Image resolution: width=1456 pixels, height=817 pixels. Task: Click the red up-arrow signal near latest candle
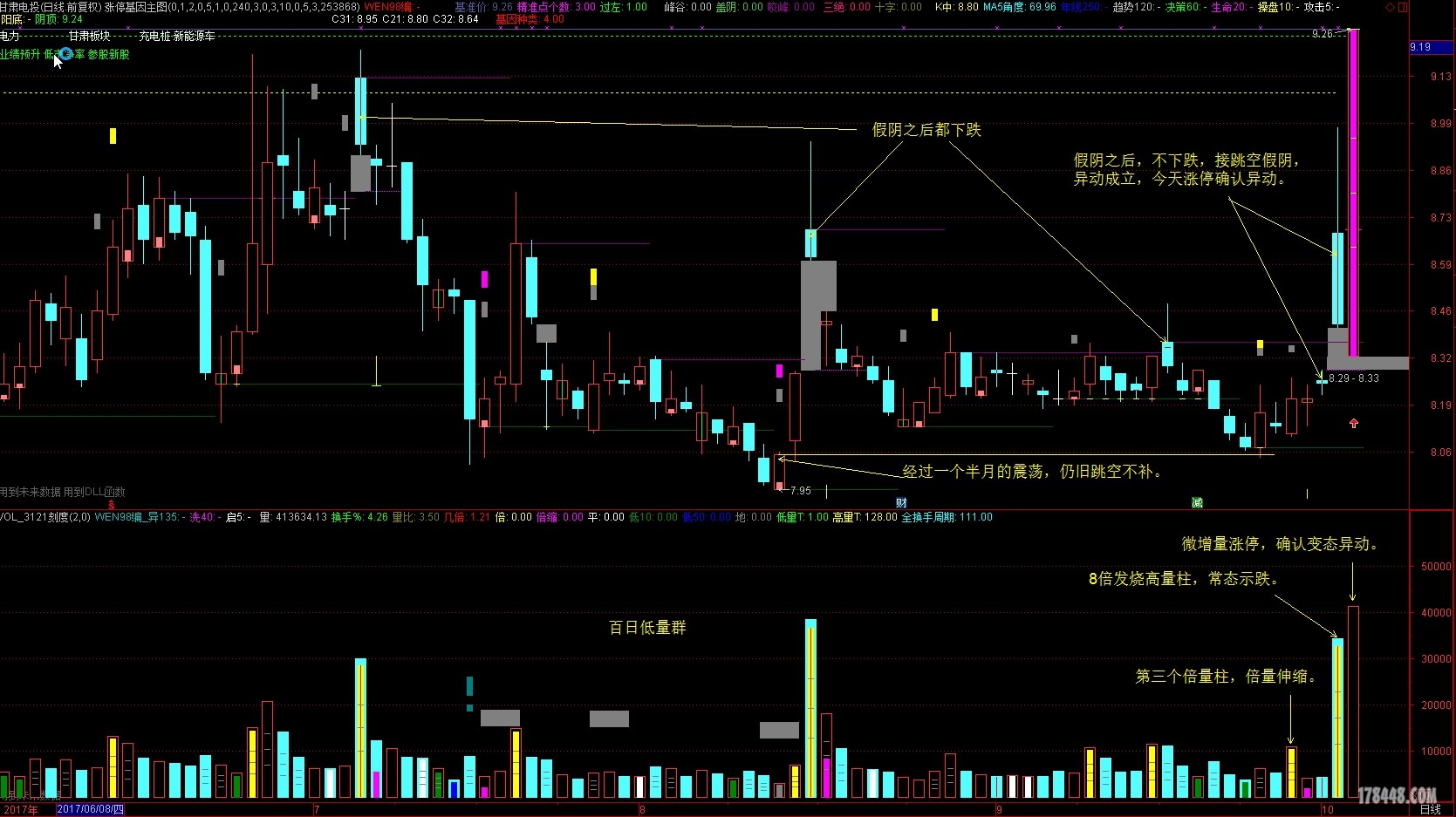(x=1353, y=424)
